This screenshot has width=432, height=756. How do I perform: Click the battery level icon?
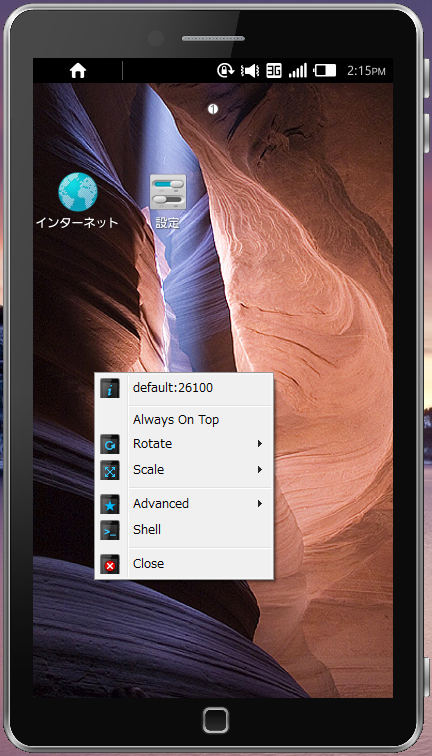(x=325, y=71)
